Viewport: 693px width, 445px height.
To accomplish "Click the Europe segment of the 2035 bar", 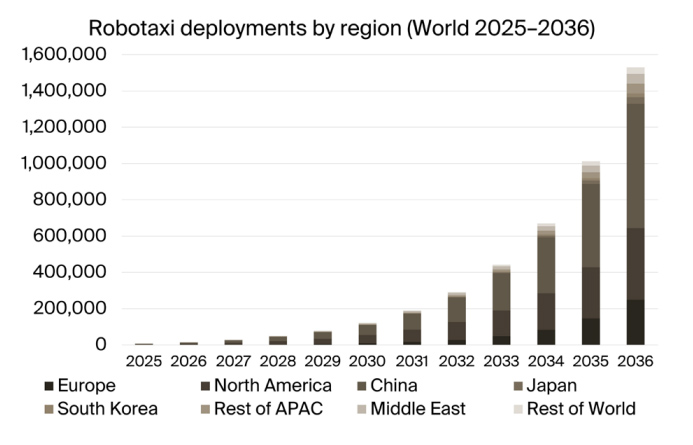I will tap(591, 331).
